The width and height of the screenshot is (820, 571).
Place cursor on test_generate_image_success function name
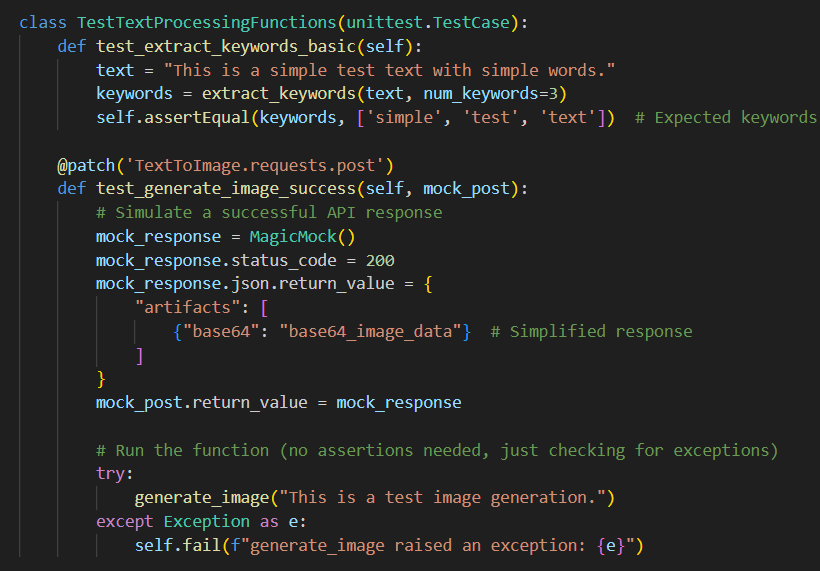pyautogui.click(x=230, y=189)
